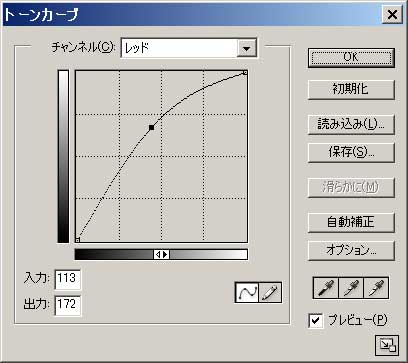Open the 読み込み load dialog
The width and height of the screenshot is (408, 363).
351,124
